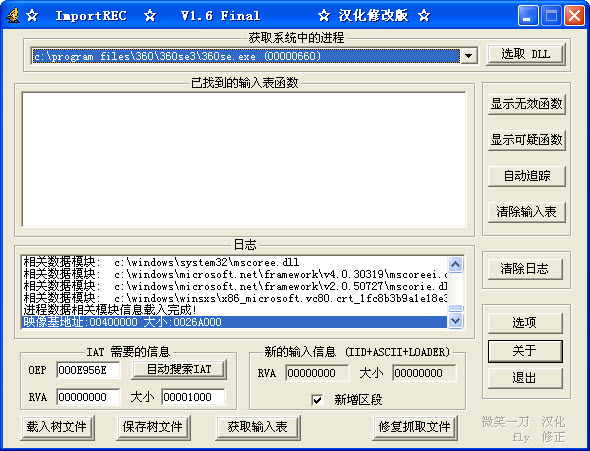The image size is (590, 451).
Task: Click the log scrollbar up arrow
Action: point(455,264)
